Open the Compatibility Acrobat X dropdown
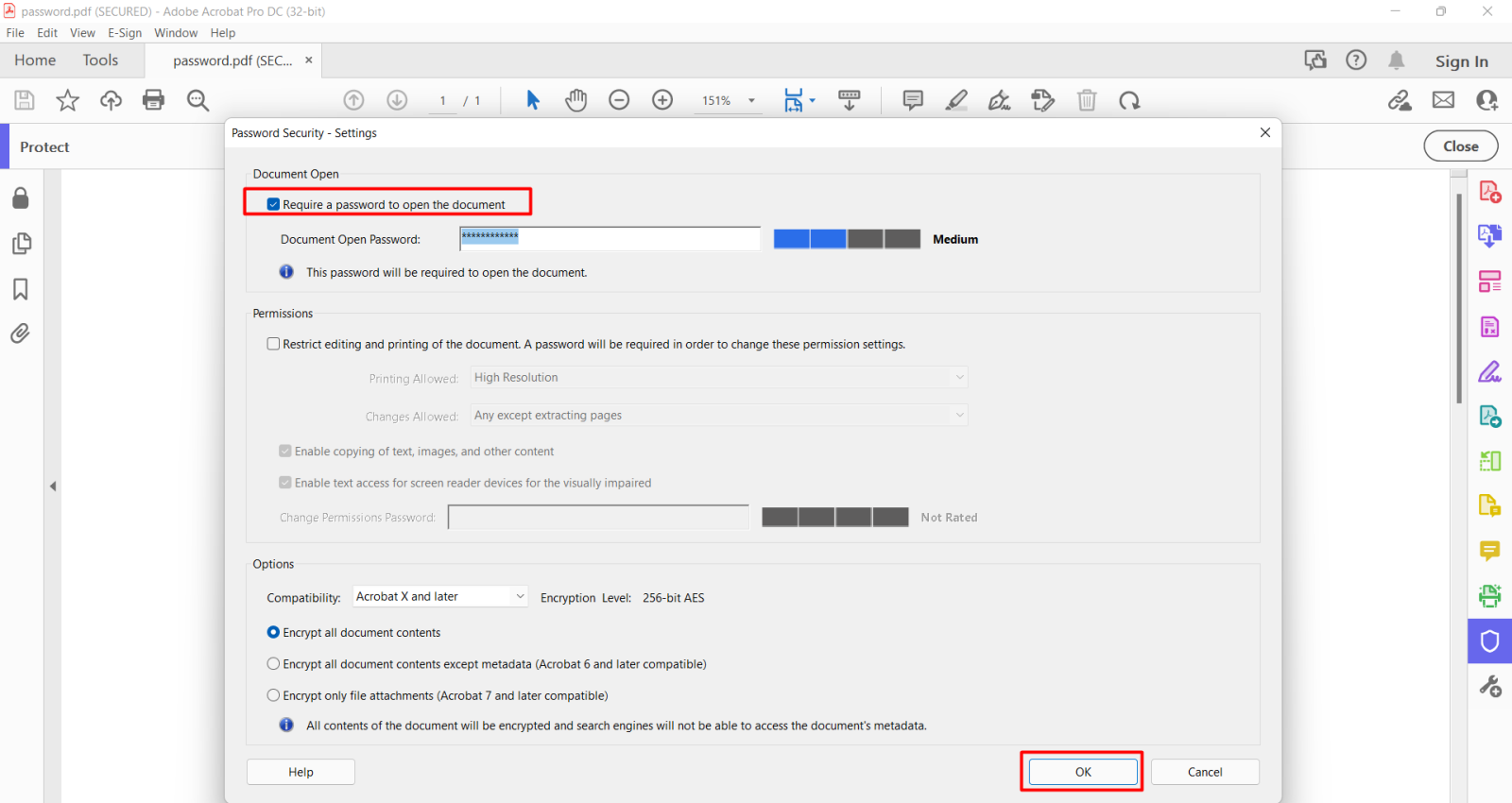Image resolution: width=1512 pixels, height=803 pixels. click(x=440, y=597)
